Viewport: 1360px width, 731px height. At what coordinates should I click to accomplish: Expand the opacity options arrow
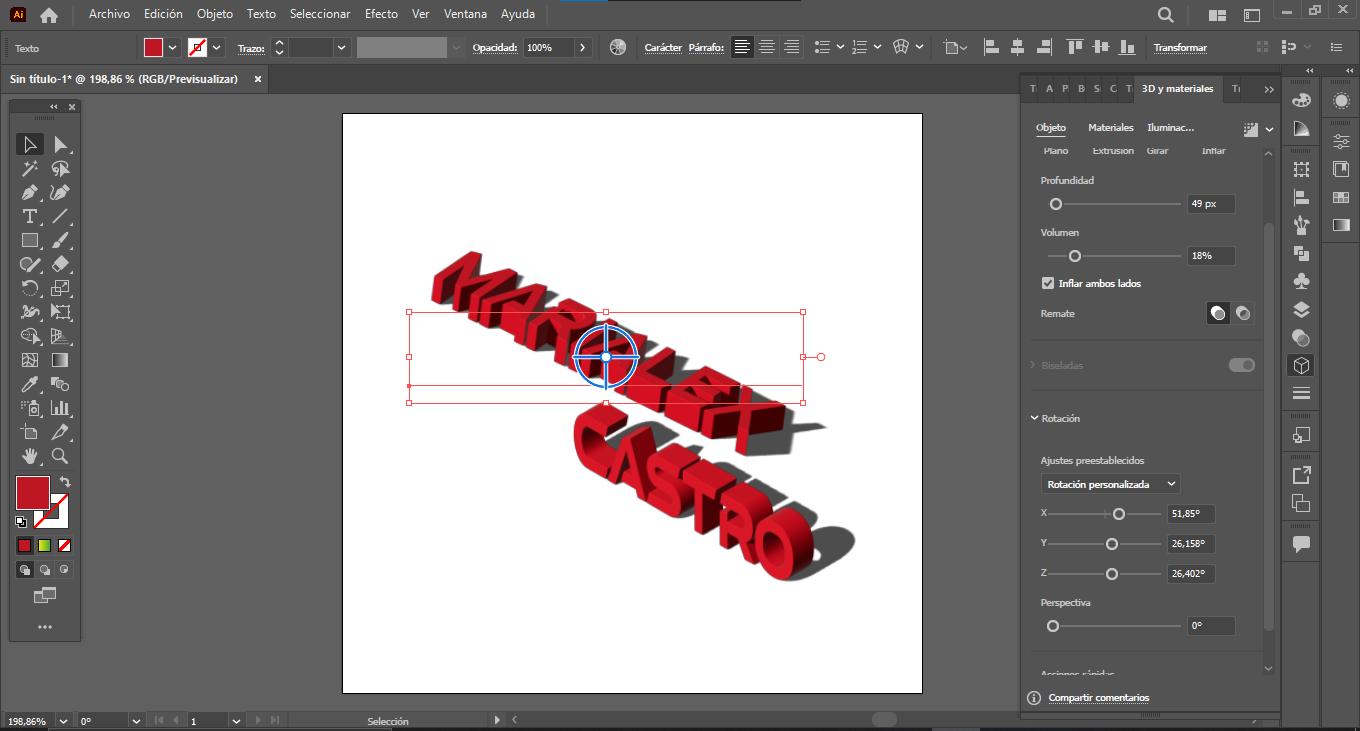[x=583, y=47]
